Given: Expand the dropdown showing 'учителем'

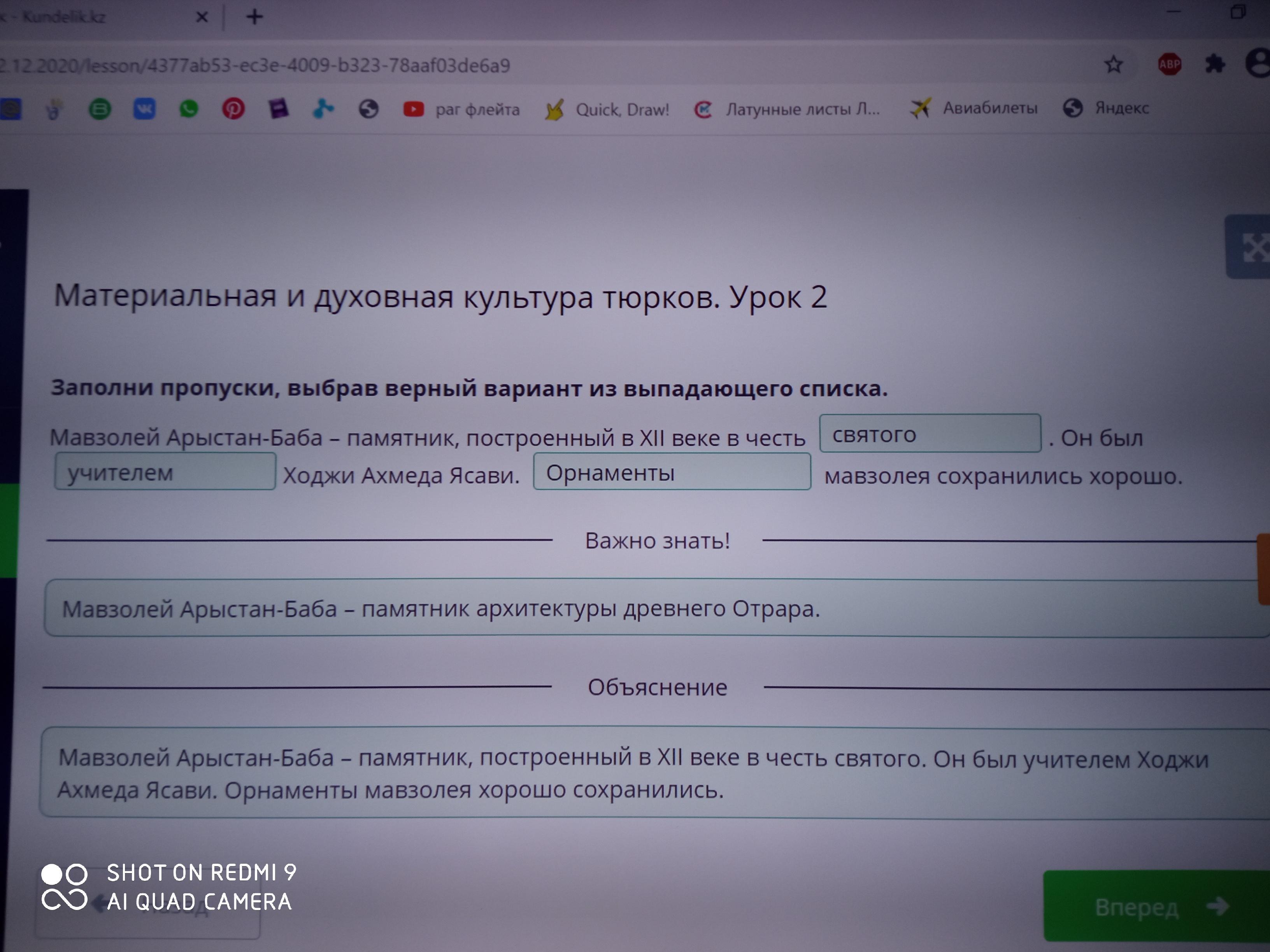Looking at the screenshot, I should 165,472.
